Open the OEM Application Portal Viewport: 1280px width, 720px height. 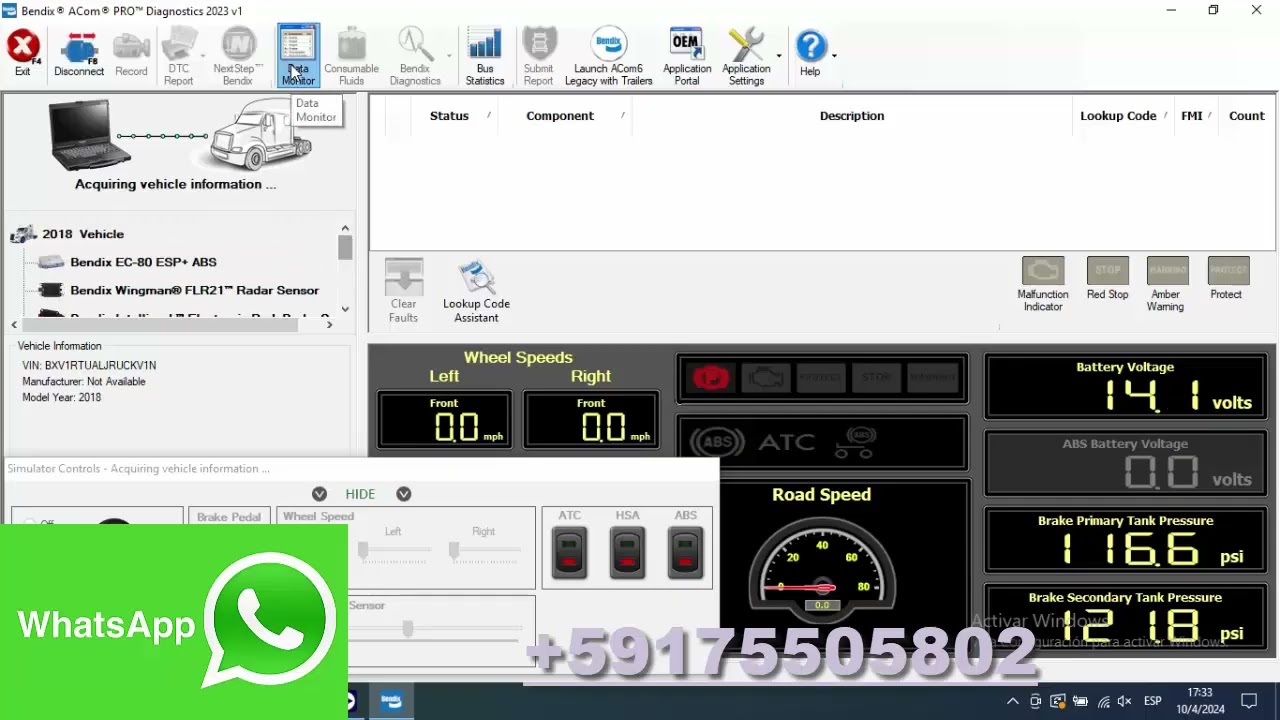[687, 57]
